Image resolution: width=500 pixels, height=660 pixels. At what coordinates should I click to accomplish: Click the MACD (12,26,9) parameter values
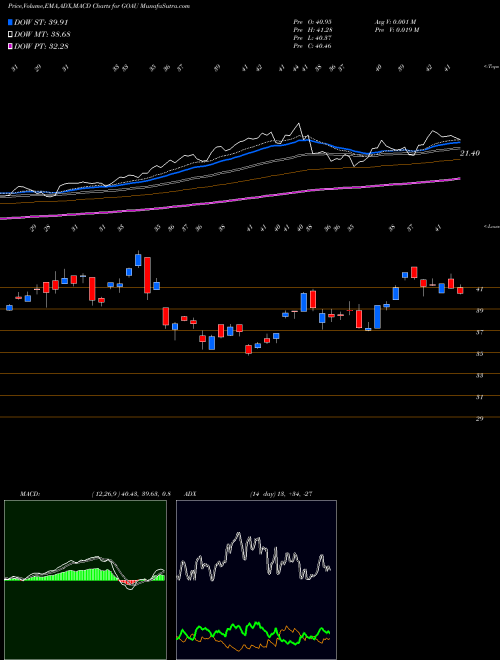click(130, 494)
